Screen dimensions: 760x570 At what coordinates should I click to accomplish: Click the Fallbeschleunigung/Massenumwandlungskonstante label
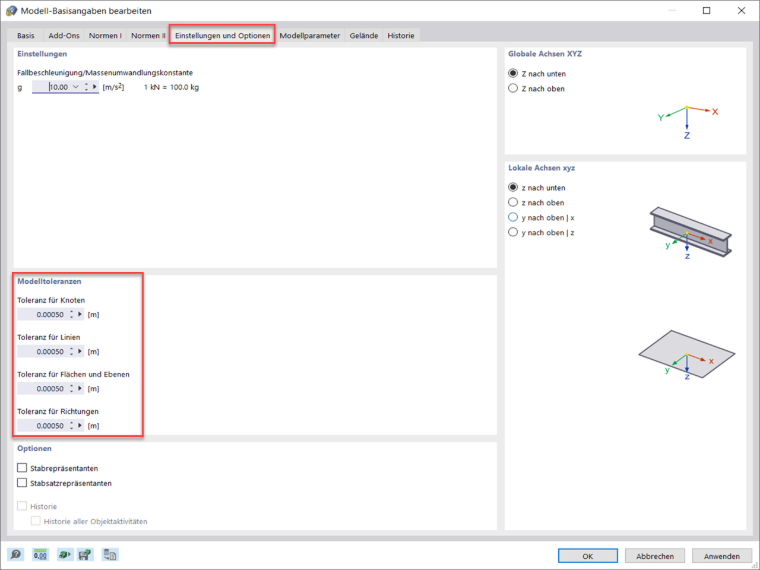105,72
